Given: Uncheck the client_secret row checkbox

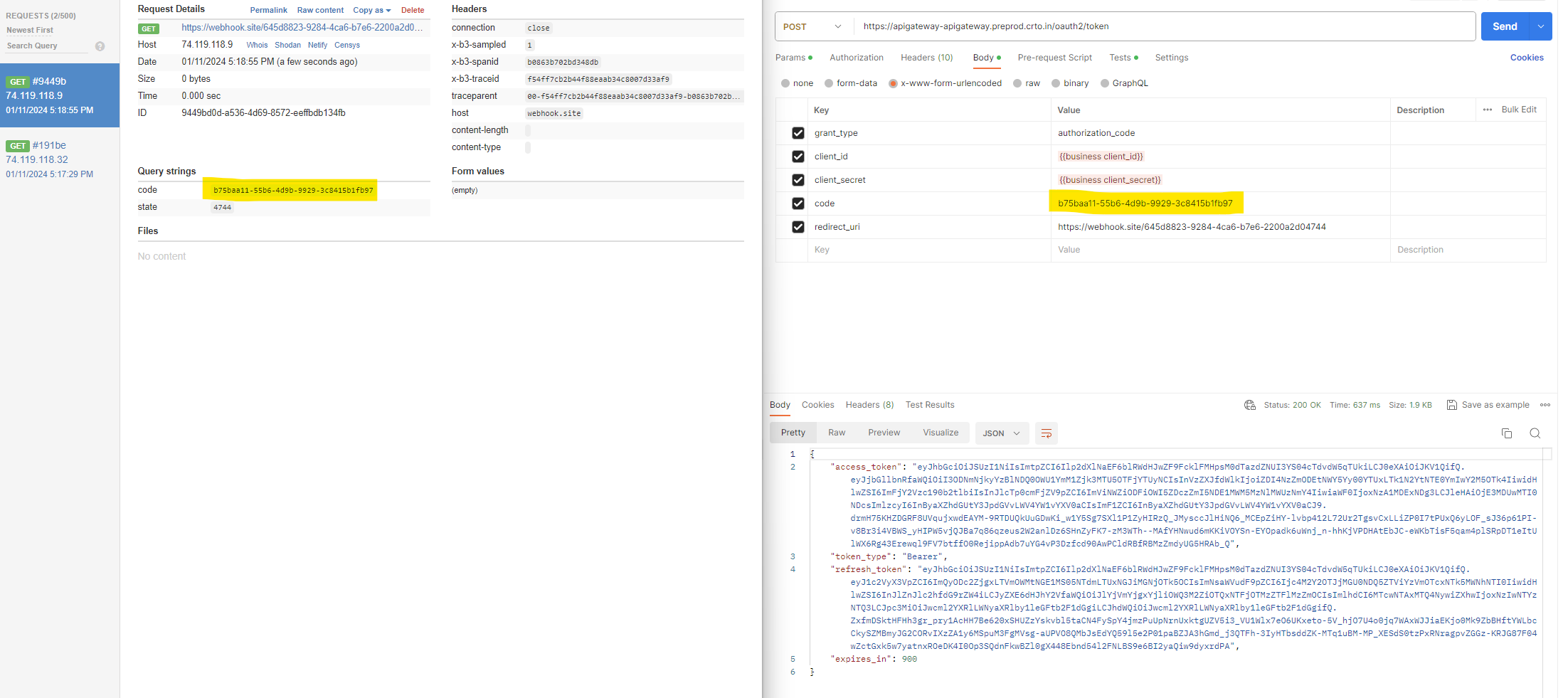Looking at the screenshot, I should pos(798,180).
